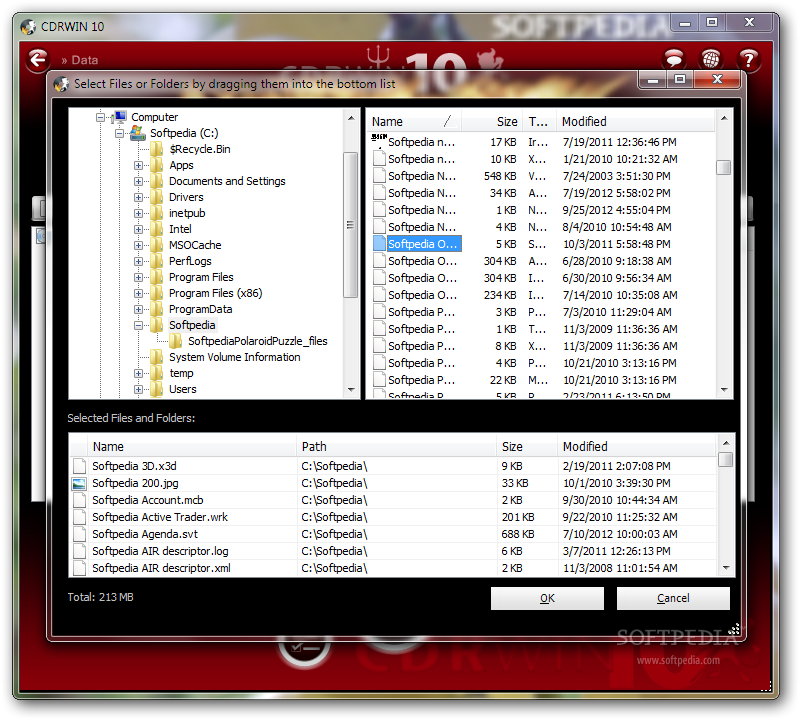Image resolution: width=800 pixels, height=720 pixels.
Task: Expand the Users folder
Action: pyautogui.click(x=138, y=389)
